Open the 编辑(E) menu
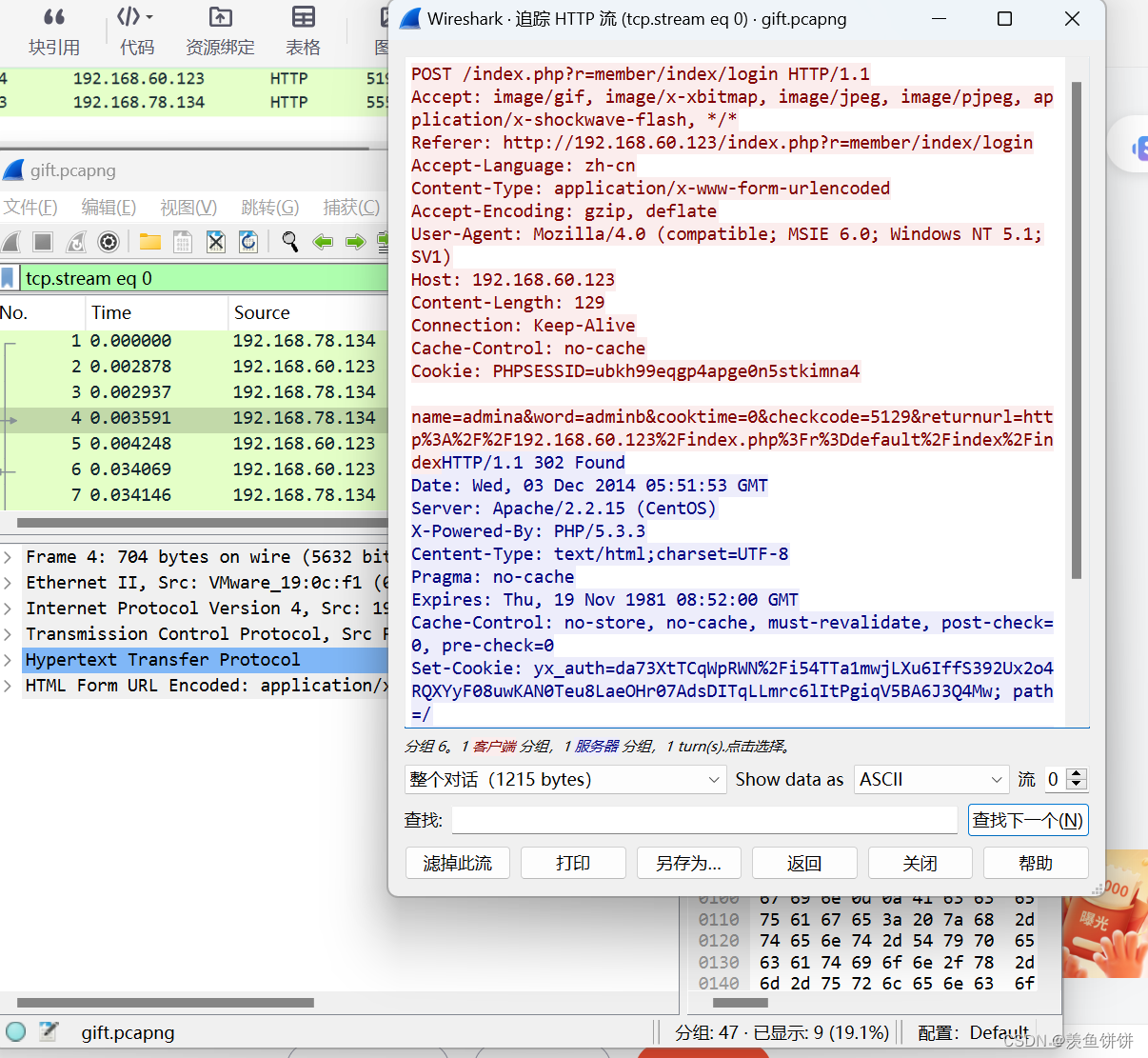 [x=109, y=208]
